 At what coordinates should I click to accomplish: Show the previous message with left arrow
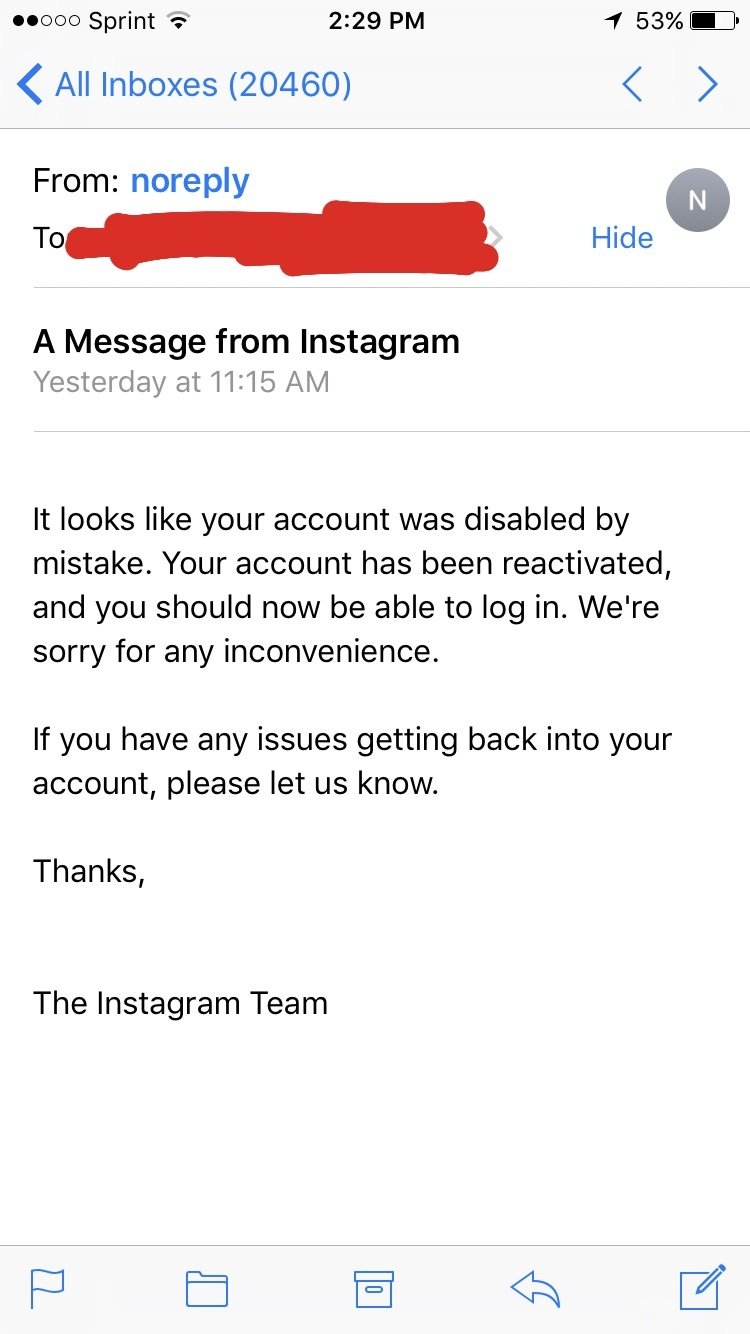click(x=632, y=84)
